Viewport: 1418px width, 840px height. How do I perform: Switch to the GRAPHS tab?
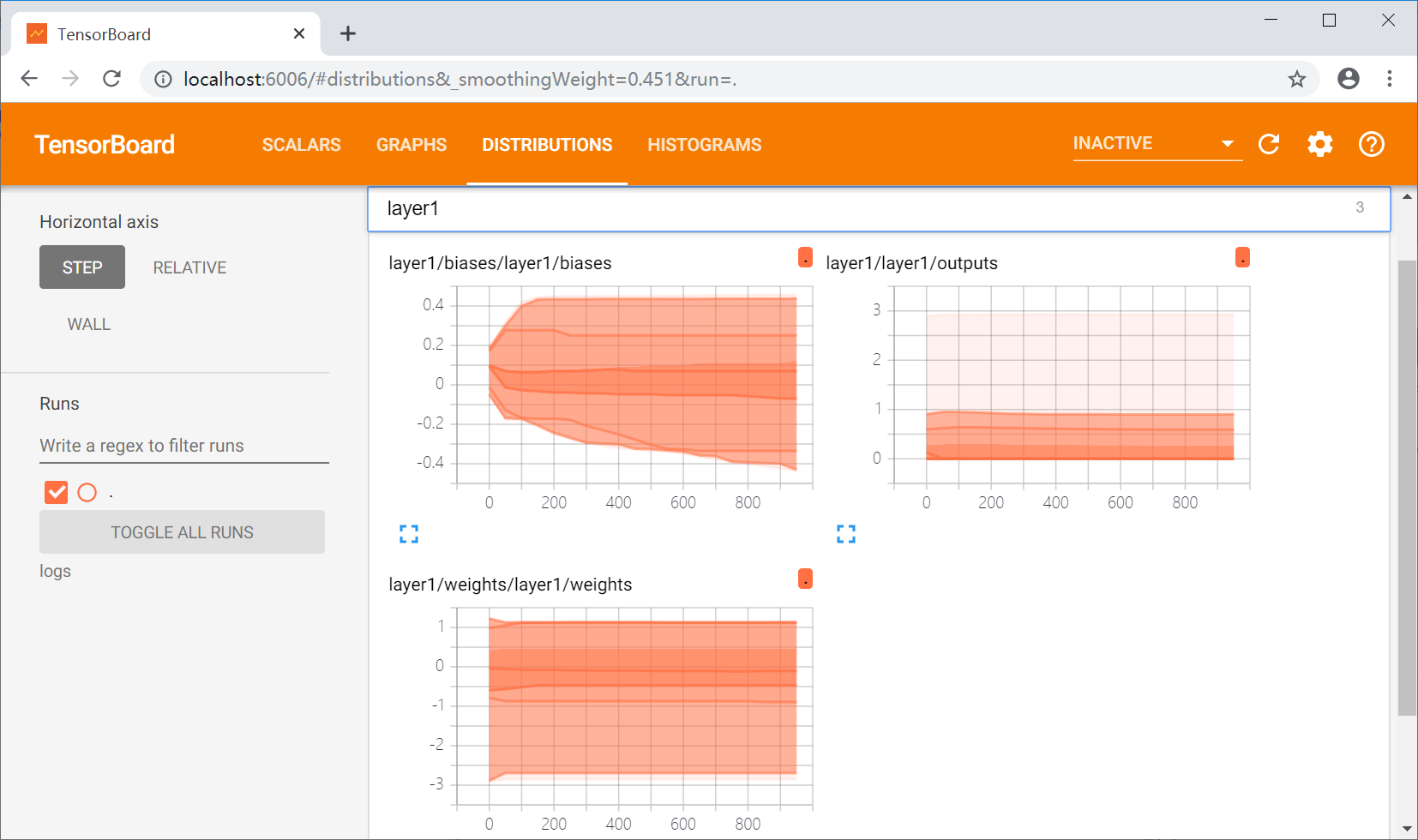point(412,145)
